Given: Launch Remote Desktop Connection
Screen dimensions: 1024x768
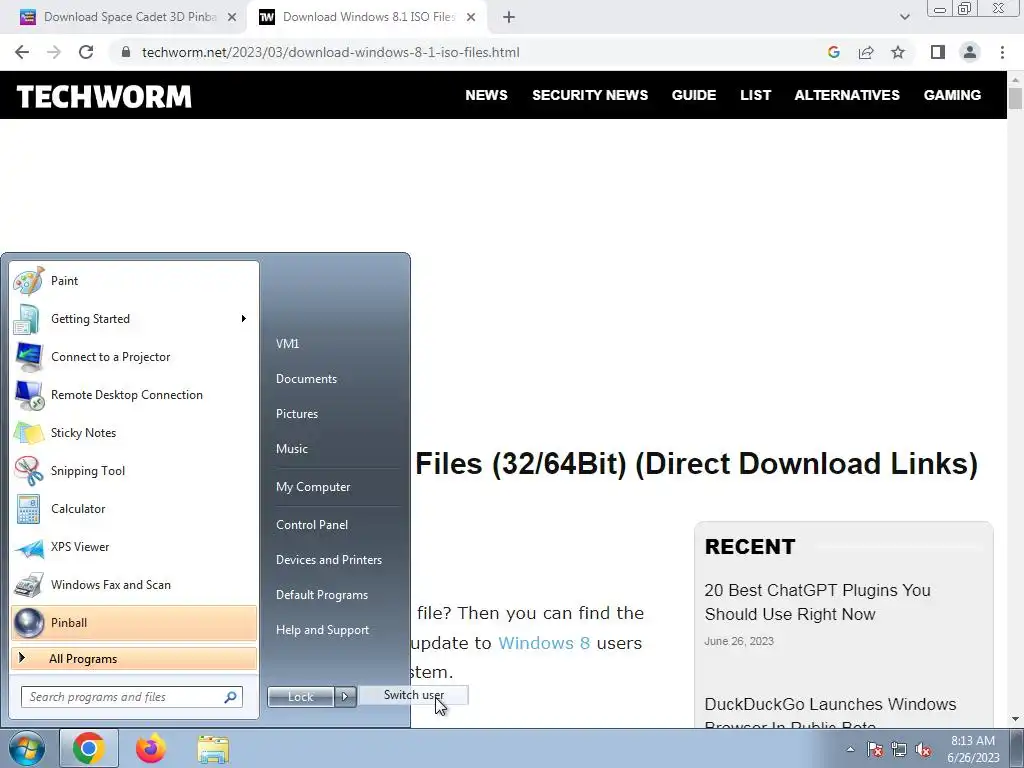Looking at the screenshot, I should [134, 394].
